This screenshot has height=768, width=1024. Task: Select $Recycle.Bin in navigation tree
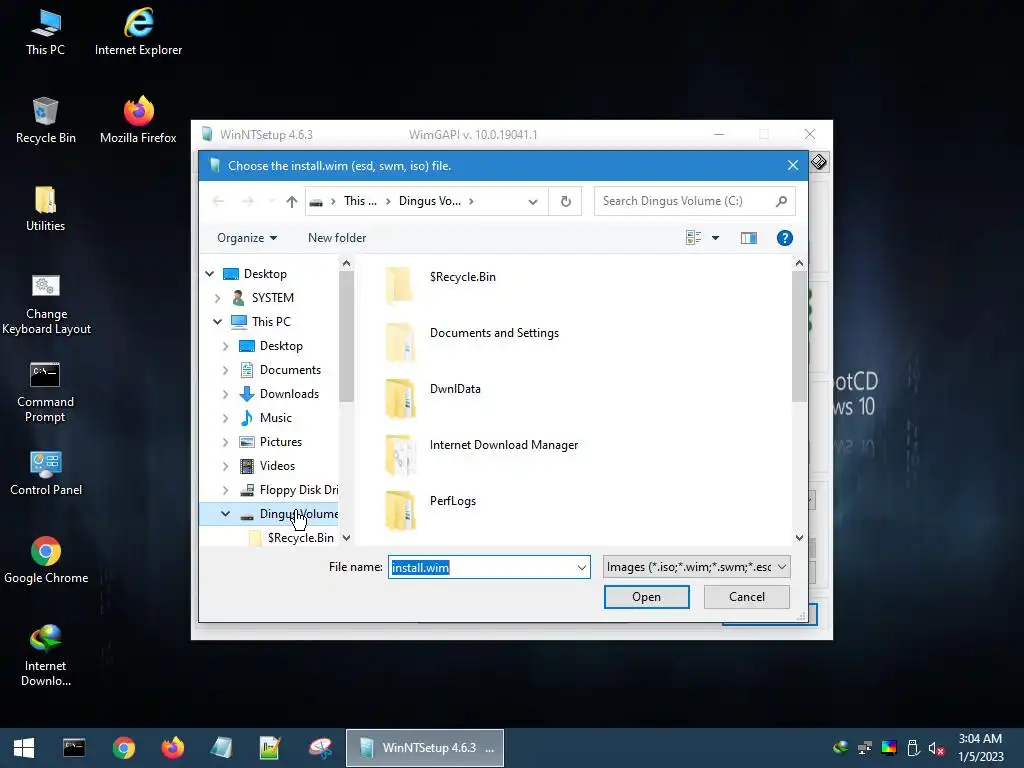[300, 538]
